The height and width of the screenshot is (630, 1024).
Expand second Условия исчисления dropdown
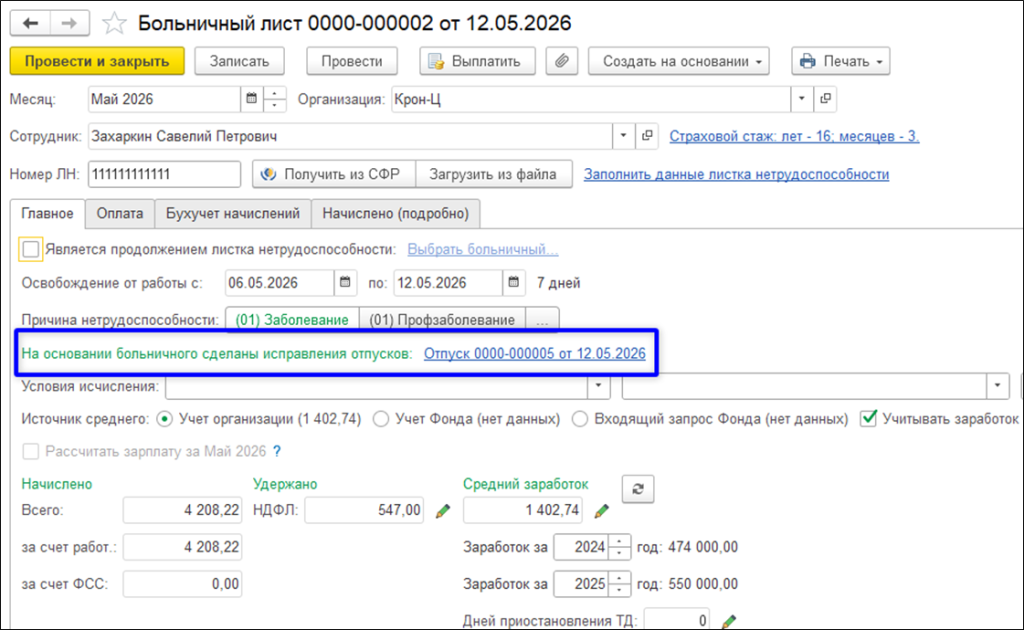(x=997, y=386)
